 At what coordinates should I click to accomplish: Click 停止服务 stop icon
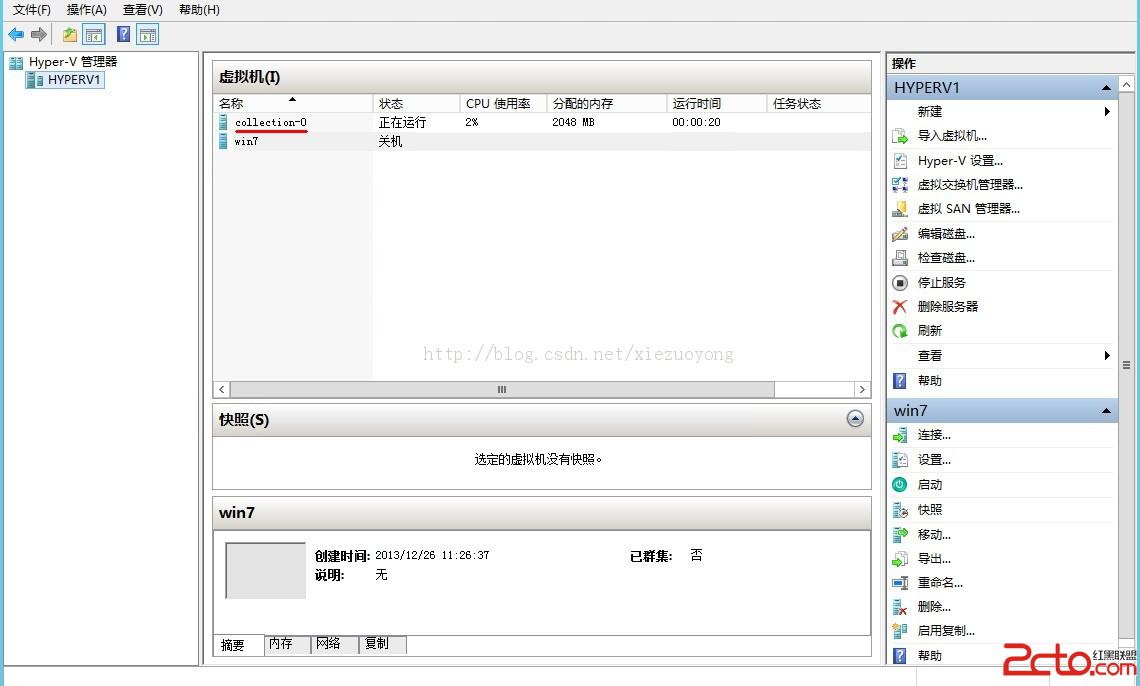click(x=900, y=282)
